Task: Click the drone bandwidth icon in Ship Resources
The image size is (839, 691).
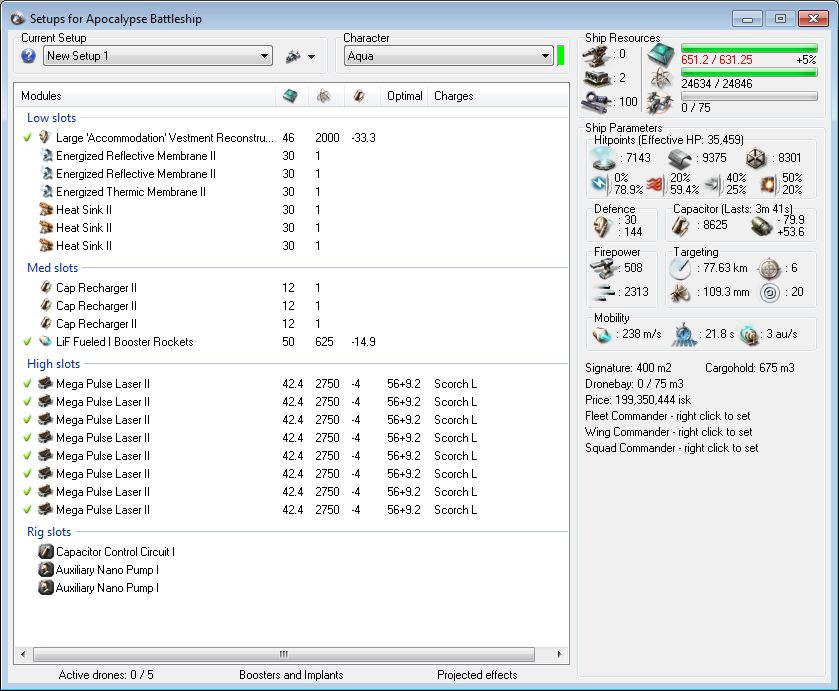Action: click(x=660, y=103)
